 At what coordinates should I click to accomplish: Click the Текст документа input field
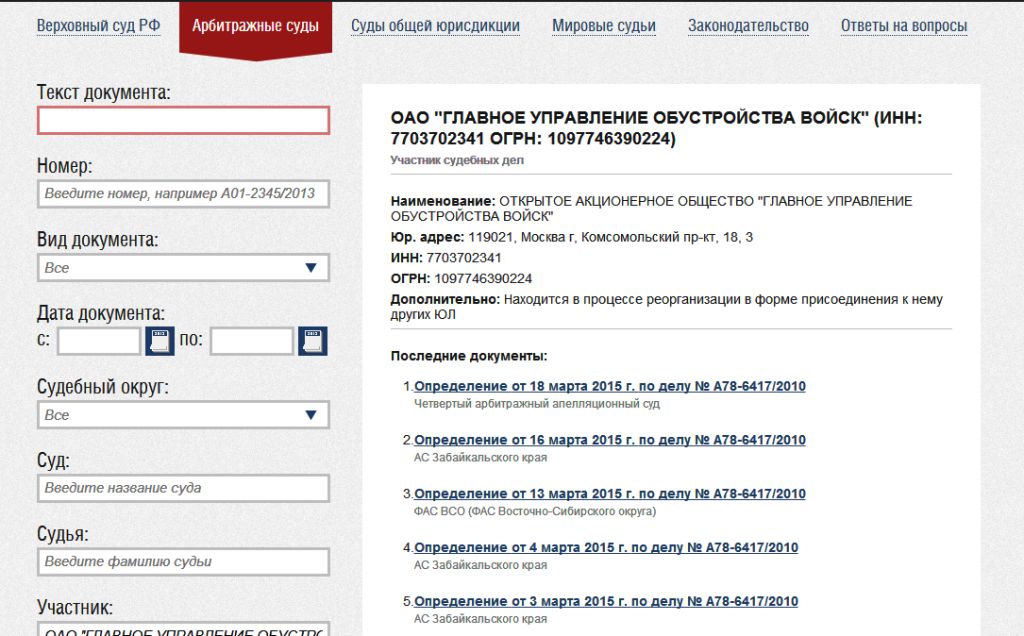183,121
